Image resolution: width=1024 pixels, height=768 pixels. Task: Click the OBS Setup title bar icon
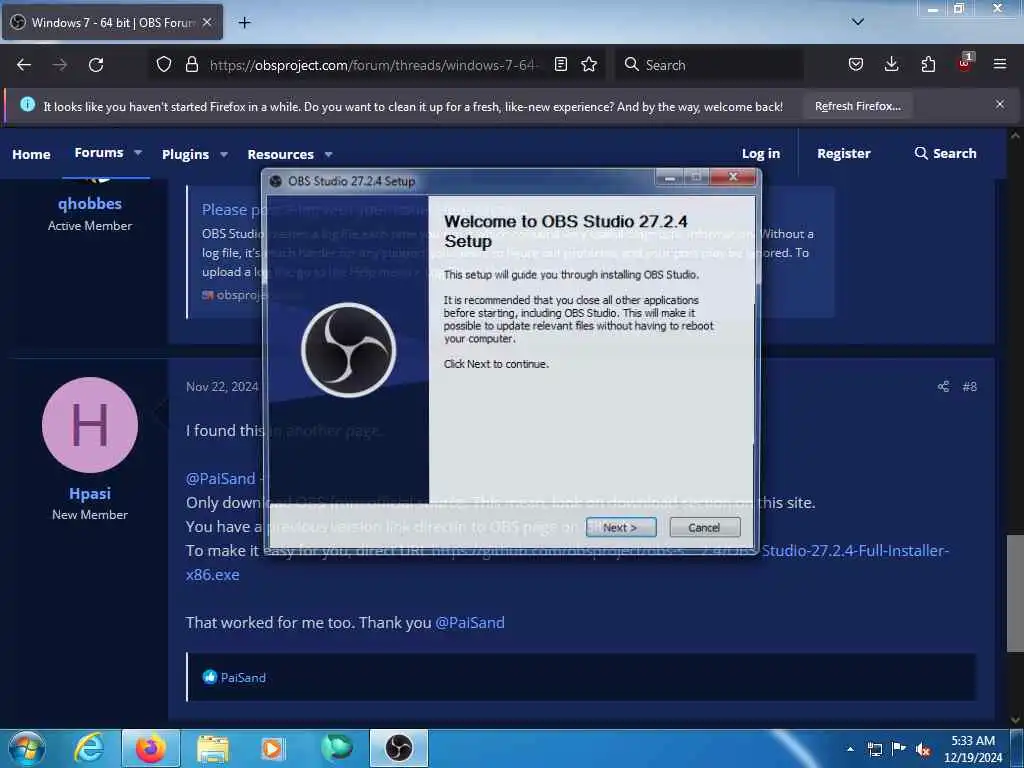pyautogui.click(x=276, y=181)
